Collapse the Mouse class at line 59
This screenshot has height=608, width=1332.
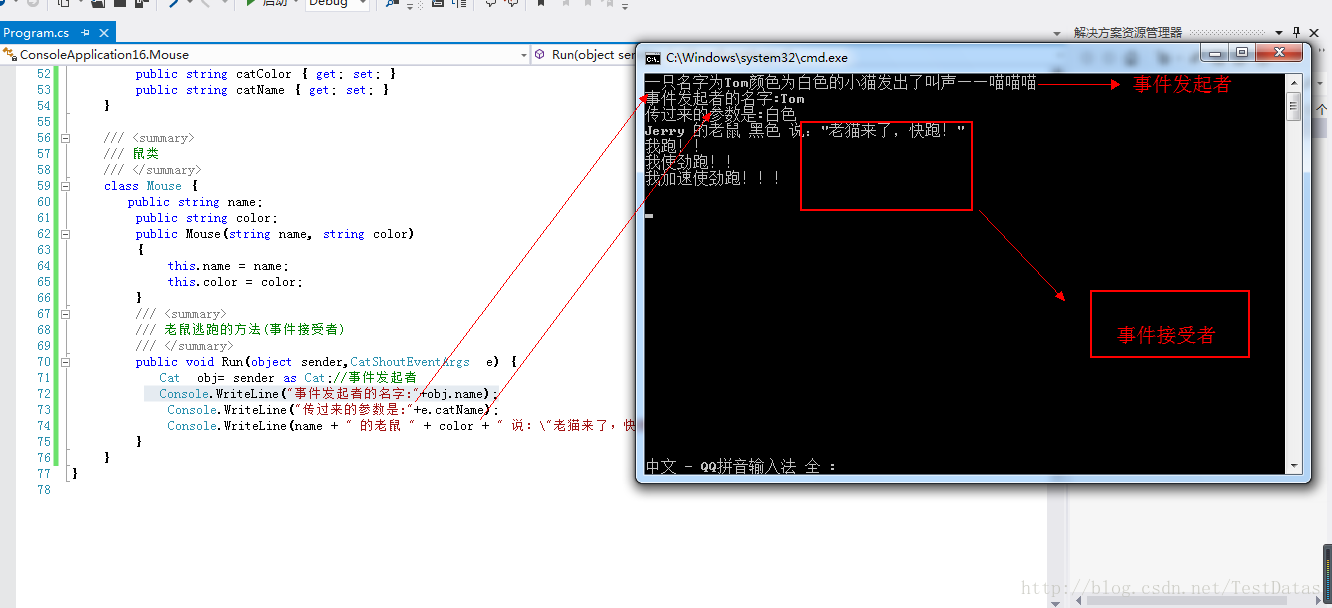[x=66, y=186]
